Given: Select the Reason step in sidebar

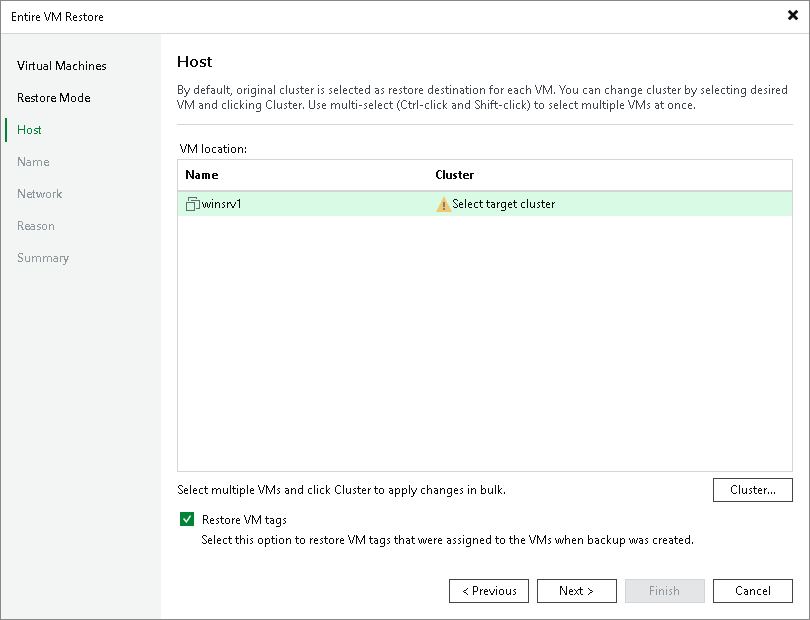Looking at the screenshot, I should point(36,226).
